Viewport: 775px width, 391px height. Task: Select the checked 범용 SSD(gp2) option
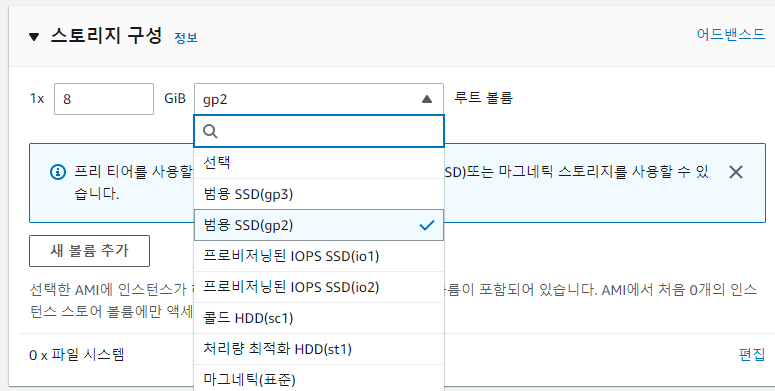[x=319, y=225]
